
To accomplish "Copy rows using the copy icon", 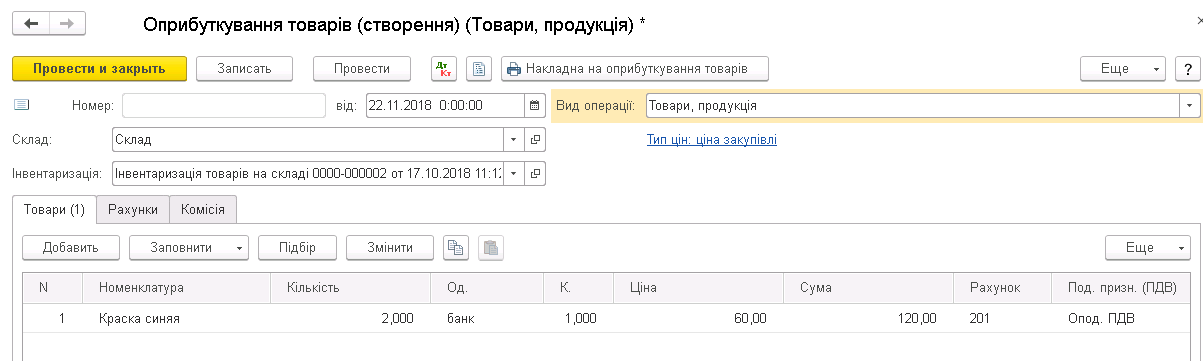I will pyautogui.click(x=456, y=247).
